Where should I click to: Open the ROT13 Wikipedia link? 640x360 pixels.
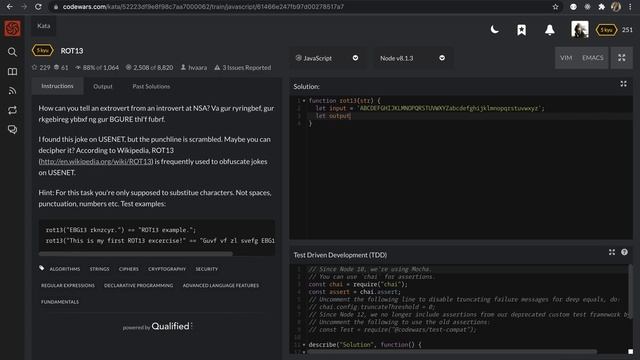[96, 161]
